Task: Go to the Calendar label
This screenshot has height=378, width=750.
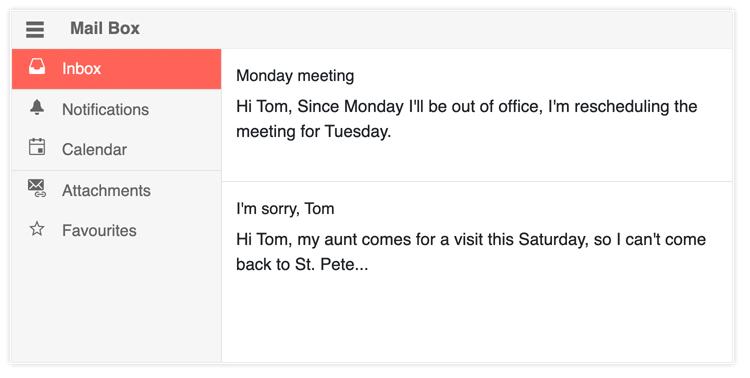Action: (94, 150)
